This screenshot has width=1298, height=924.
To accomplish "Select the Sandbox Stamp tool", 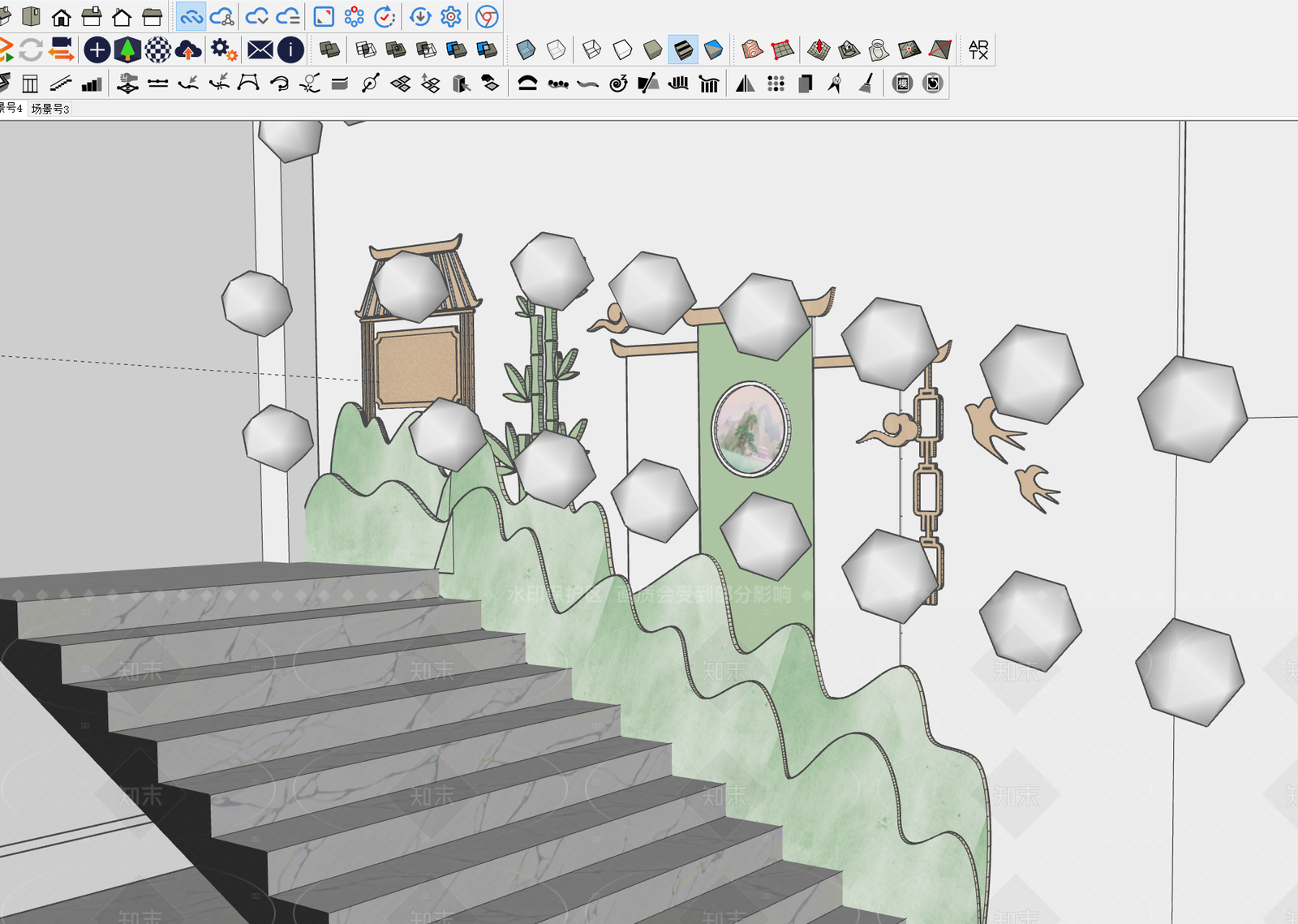I will point(849,49).
